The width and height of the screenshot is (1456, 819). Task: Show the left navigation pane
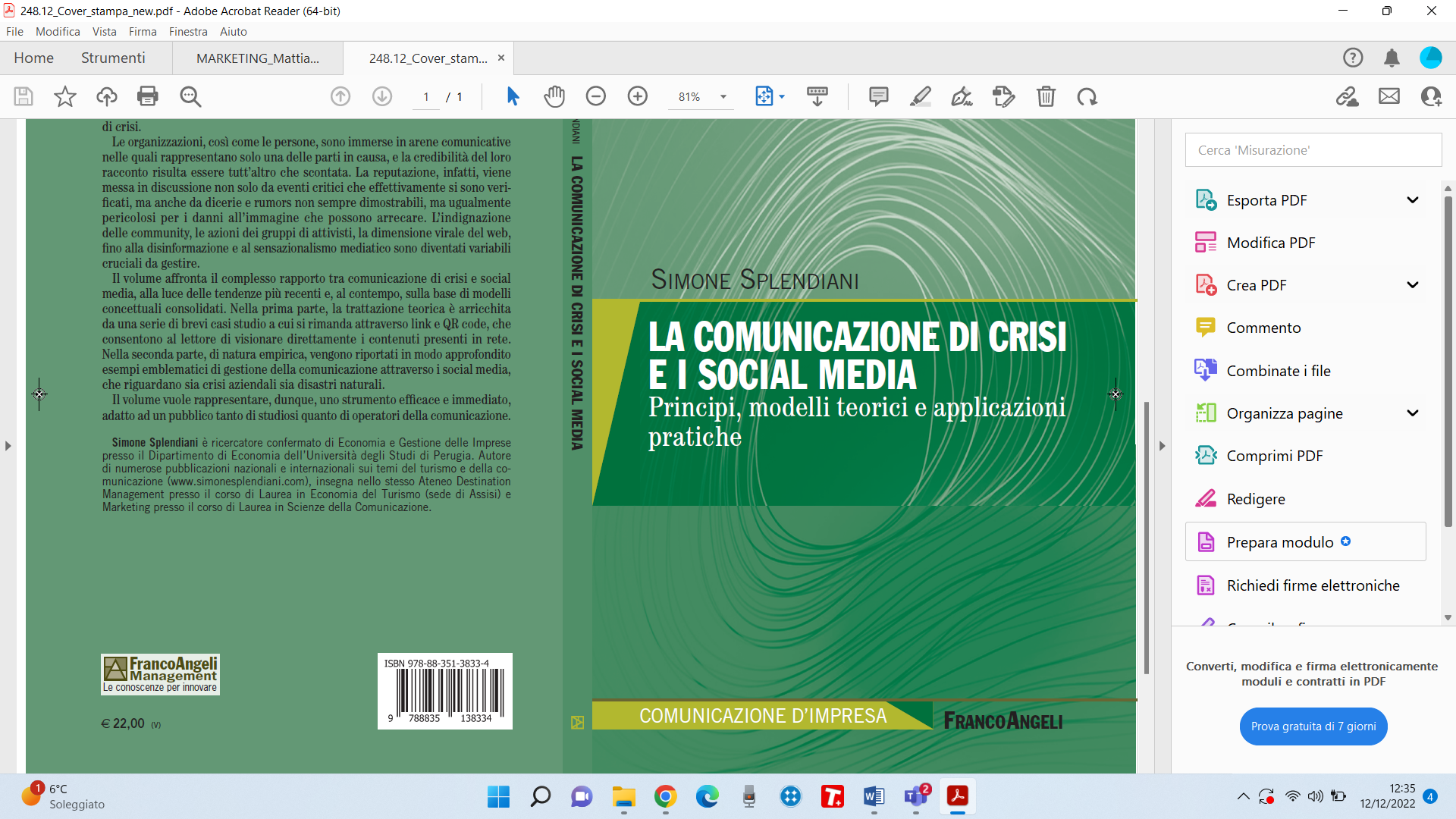[x=8, y=446]
